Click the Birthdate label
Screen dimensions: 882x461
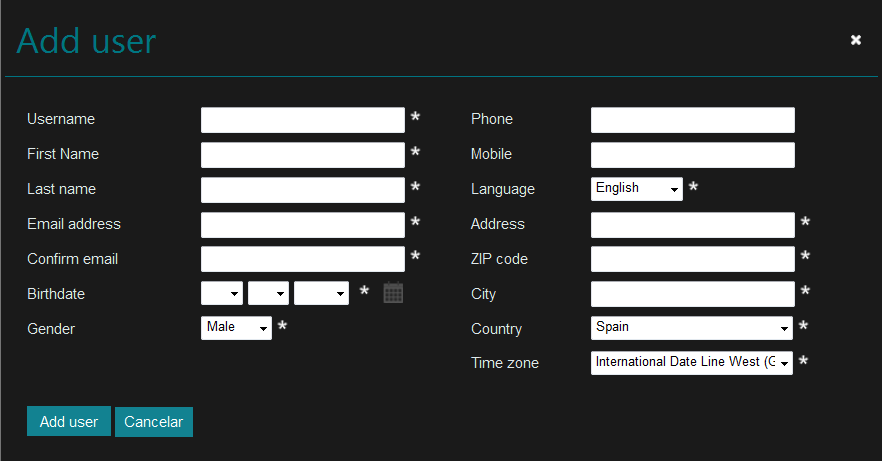pos(56,294)
